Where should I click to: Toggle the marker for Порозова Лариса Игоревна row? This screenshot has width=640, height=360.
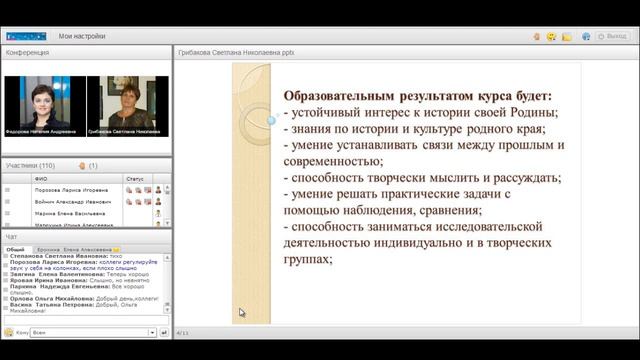point(7,190)
